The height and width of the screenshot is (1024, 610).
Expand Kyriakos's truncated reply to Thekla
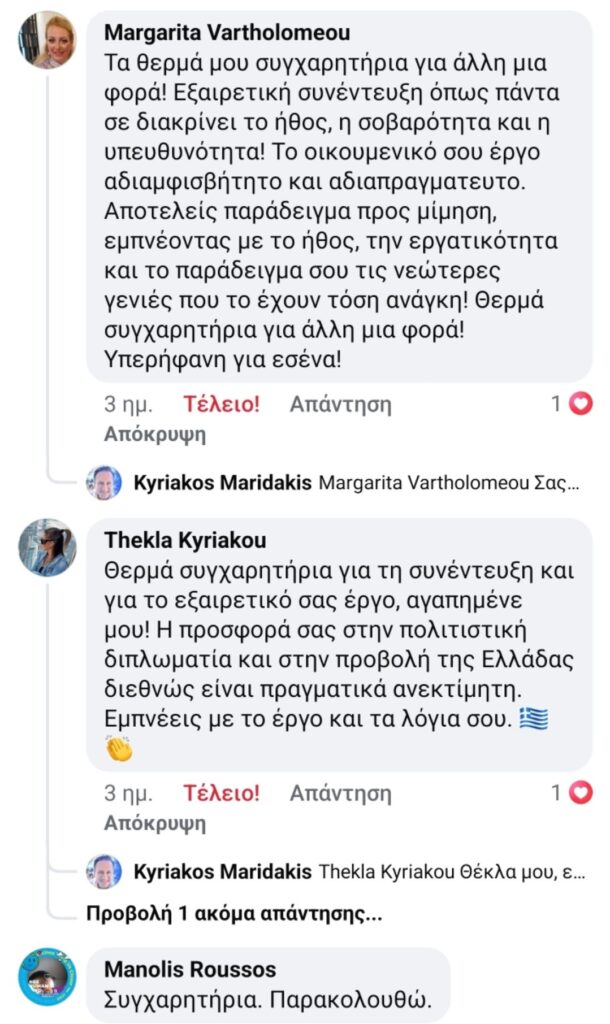[x=451, y=873]
